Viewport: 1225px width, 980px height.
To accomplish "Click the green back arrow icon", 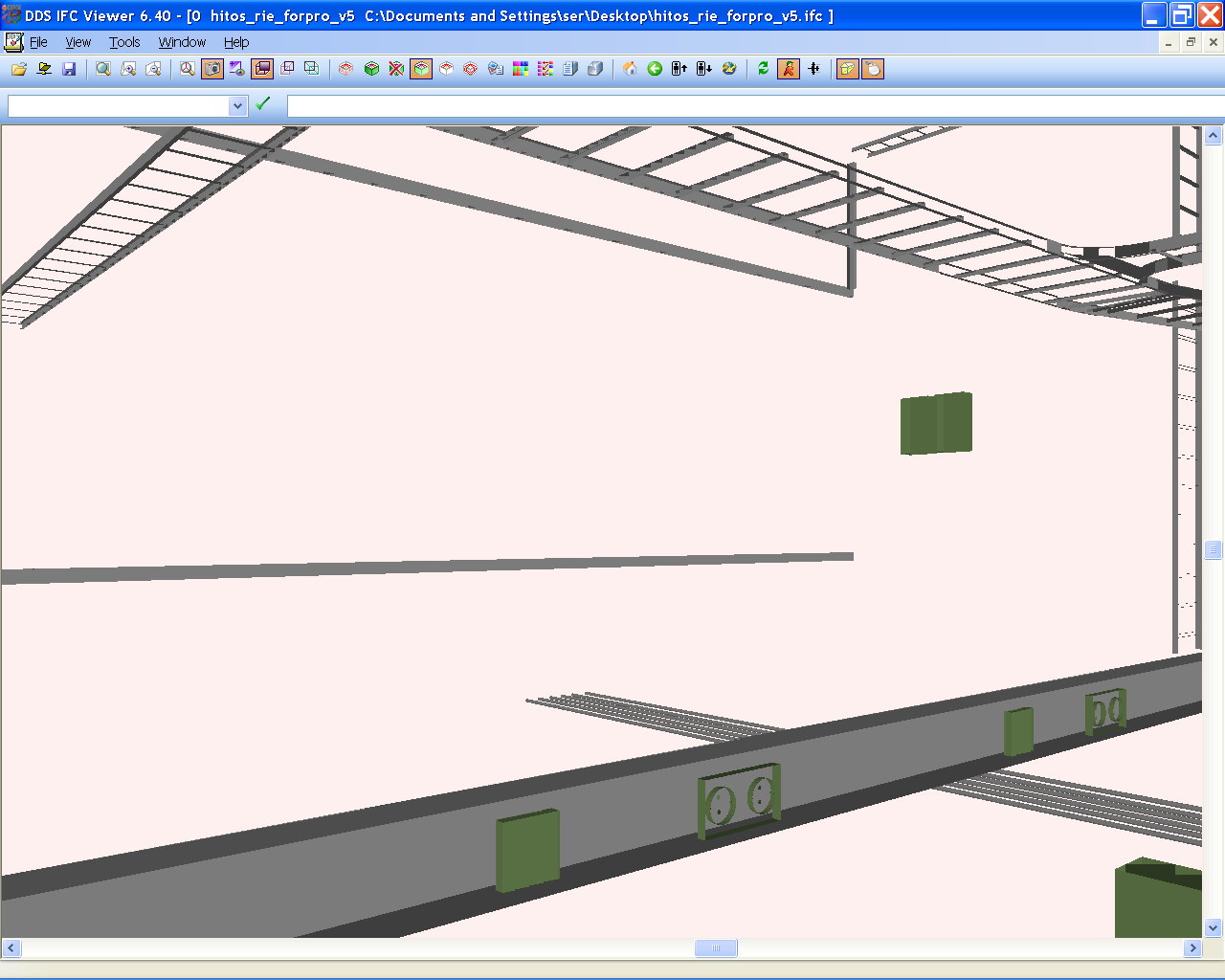I will coord(655,69).
